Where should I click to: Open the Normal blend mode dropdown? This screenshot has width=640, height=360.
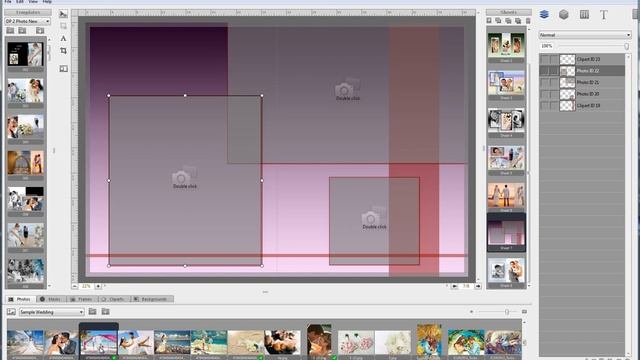point(585,35)
